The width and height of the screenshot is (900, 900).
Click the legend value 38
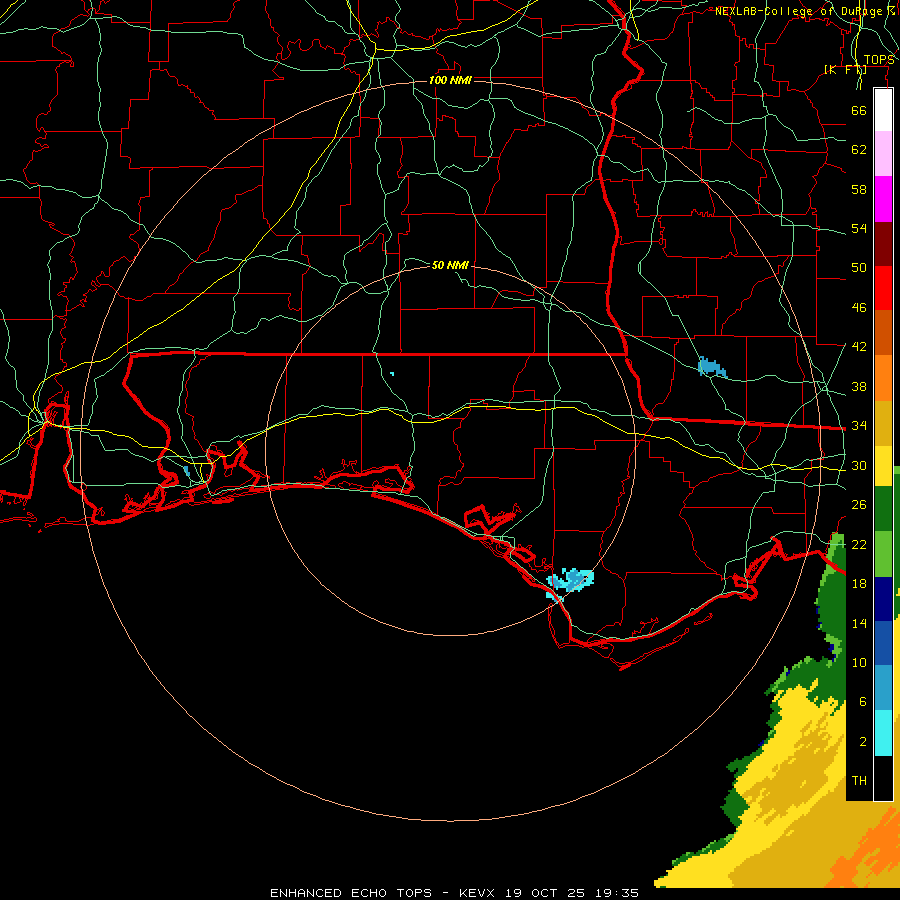859,386
